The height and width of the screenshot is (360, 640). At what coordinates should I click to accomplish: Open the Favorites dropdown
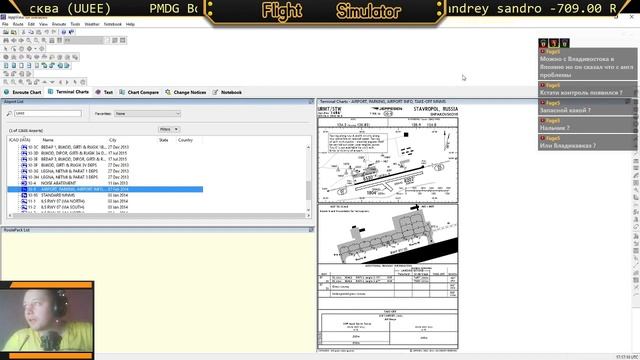(147, 113)
